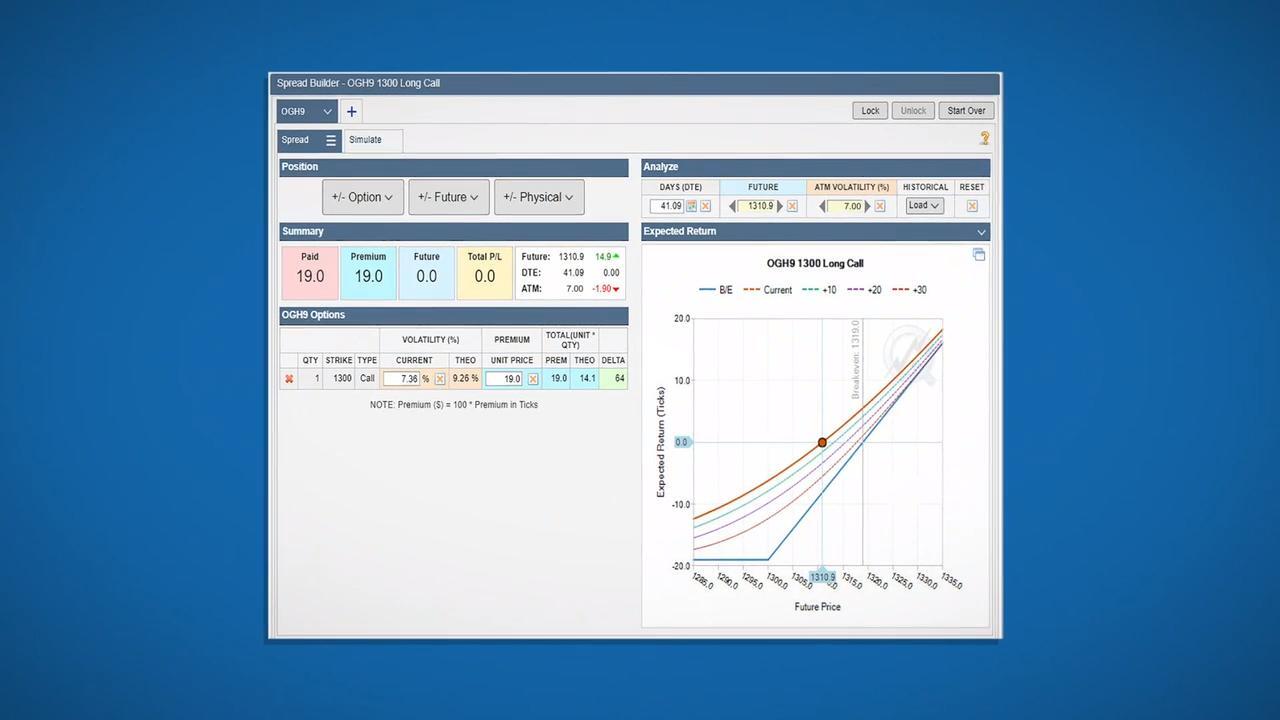Click the calendar icon next to Days (DTE)
Viewport: 1280px width, 720px height.
(691, 206)
